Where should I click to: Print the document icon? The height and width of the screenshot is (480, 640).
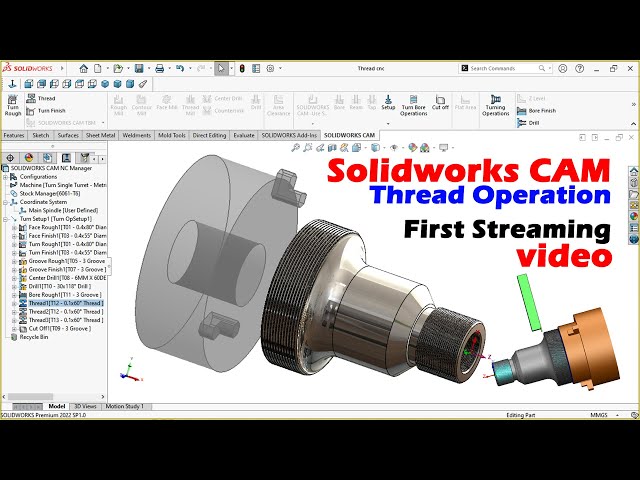click(160, 68)
